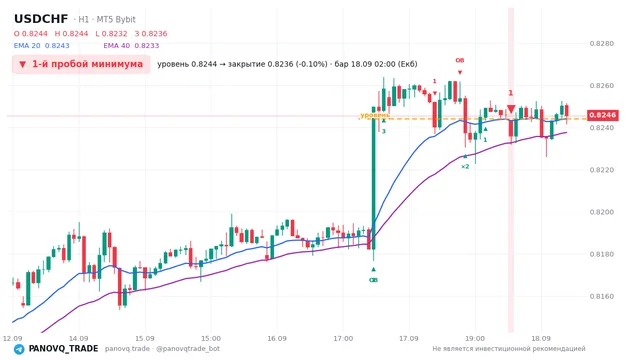Click the PANOVQ_TRADE brand name
This screenshot has height=360, width=640.
click(x=63, y=349)
